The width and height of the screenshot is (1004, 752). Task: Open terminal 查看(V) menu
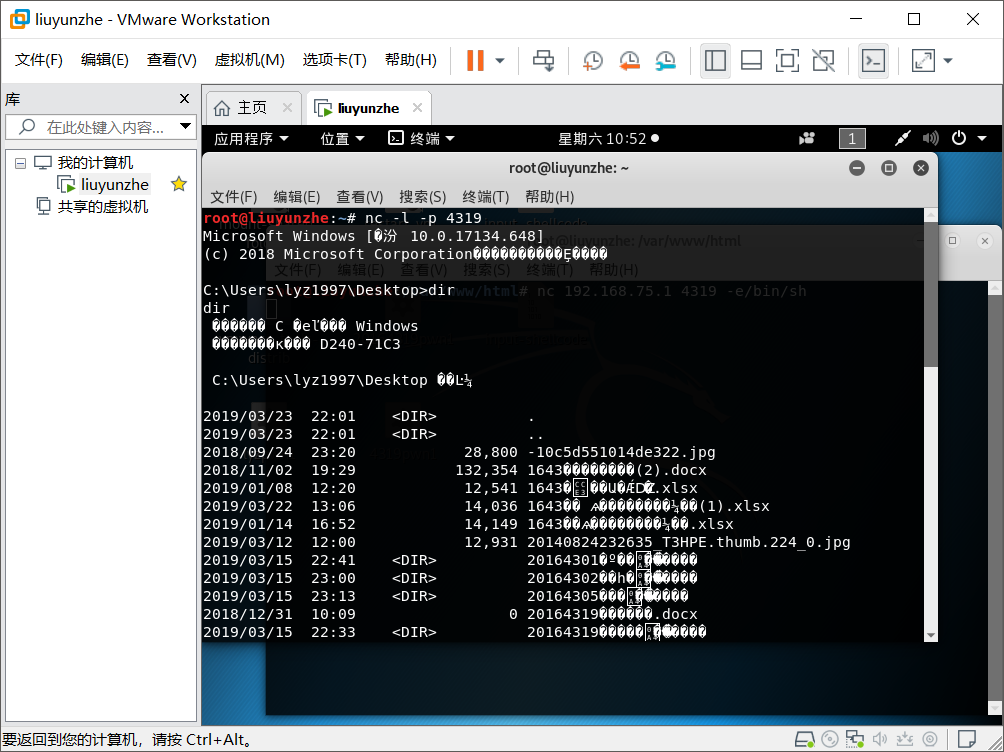(x=359, y=197)
